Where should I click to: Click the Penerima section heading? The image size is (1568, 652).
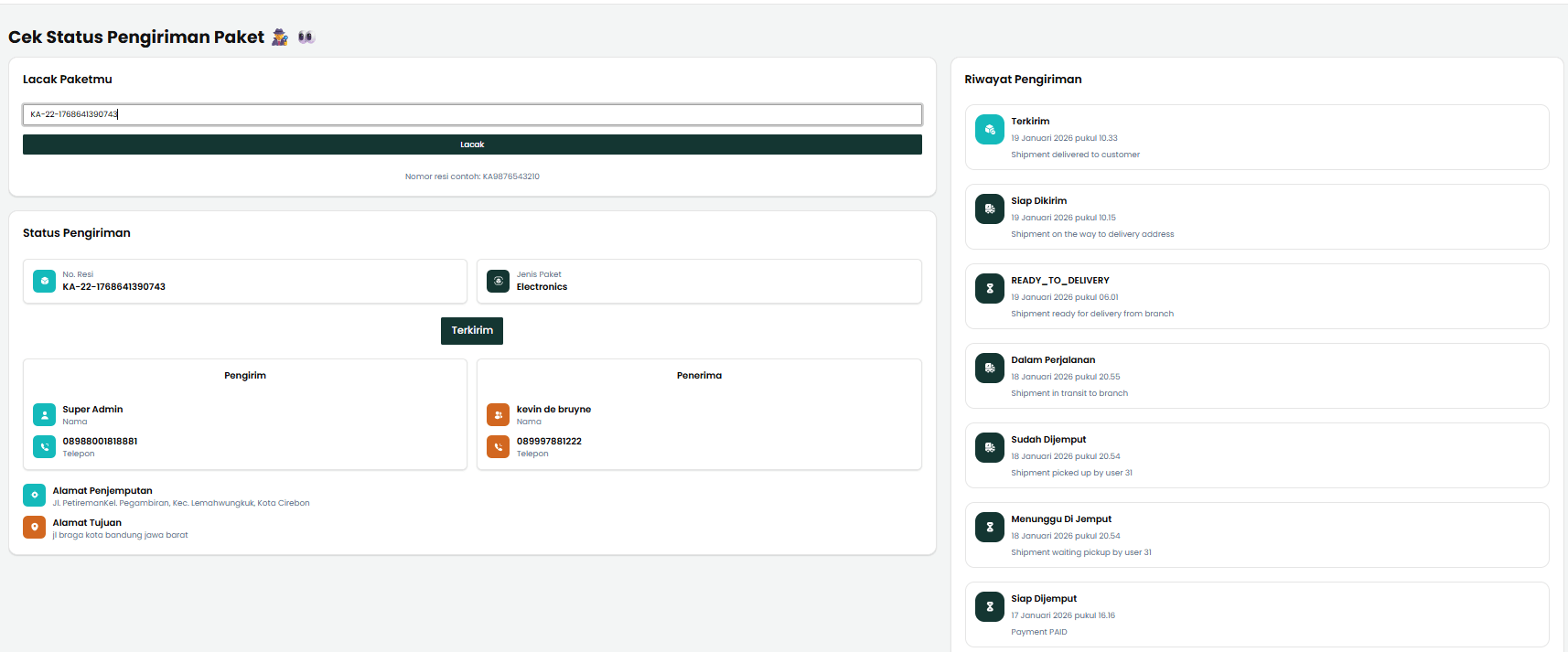(699, 376)
